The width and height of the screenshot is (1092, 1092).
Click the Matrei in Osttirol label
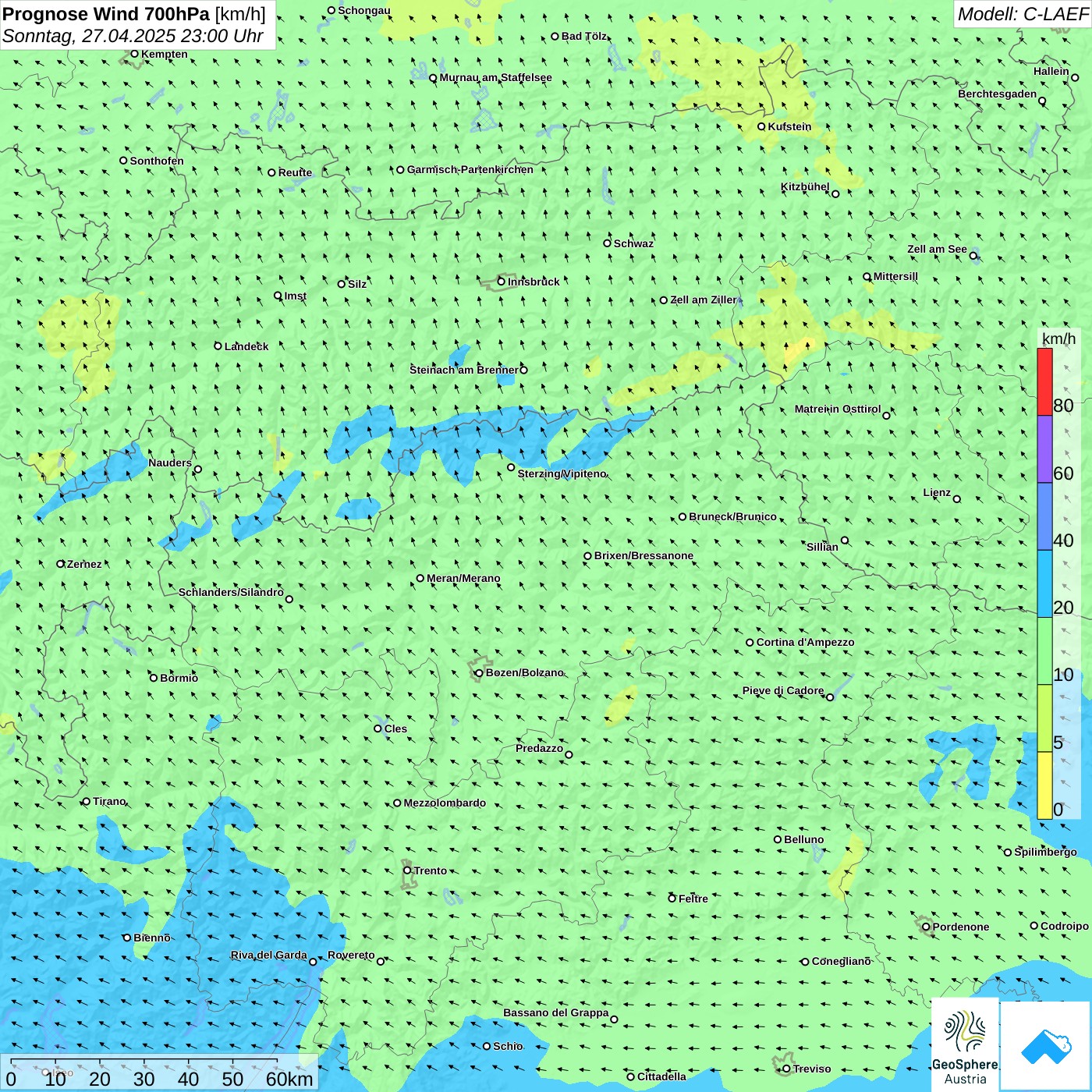point(837,409)
